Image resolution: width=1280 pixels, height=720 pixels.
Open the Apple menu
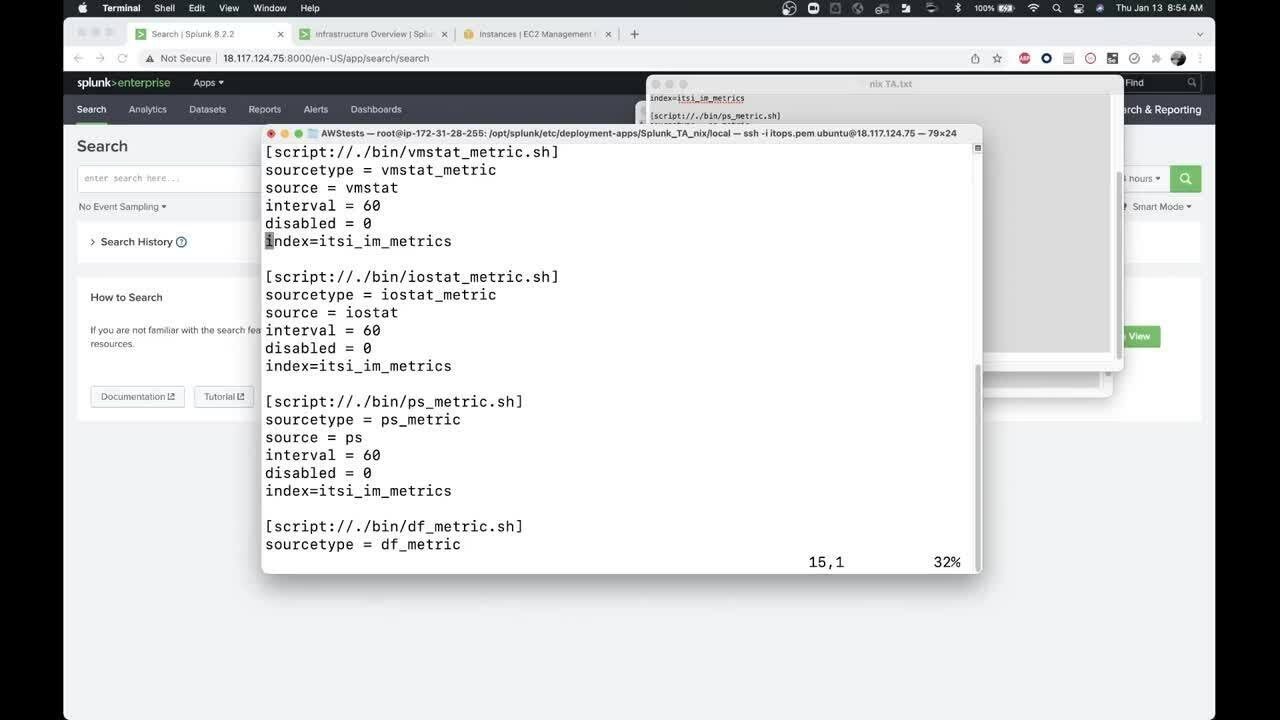click(82, 8)
